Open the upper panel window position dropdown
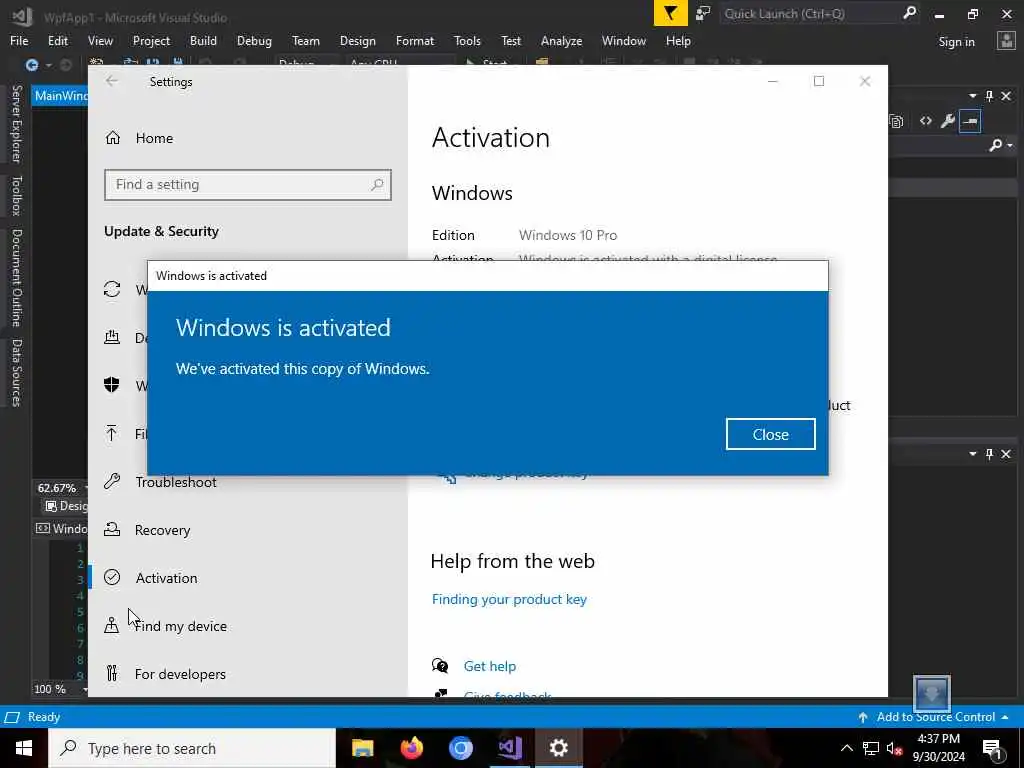The width and height of the screenshot is (1024, 768). [x=972, y=96]
